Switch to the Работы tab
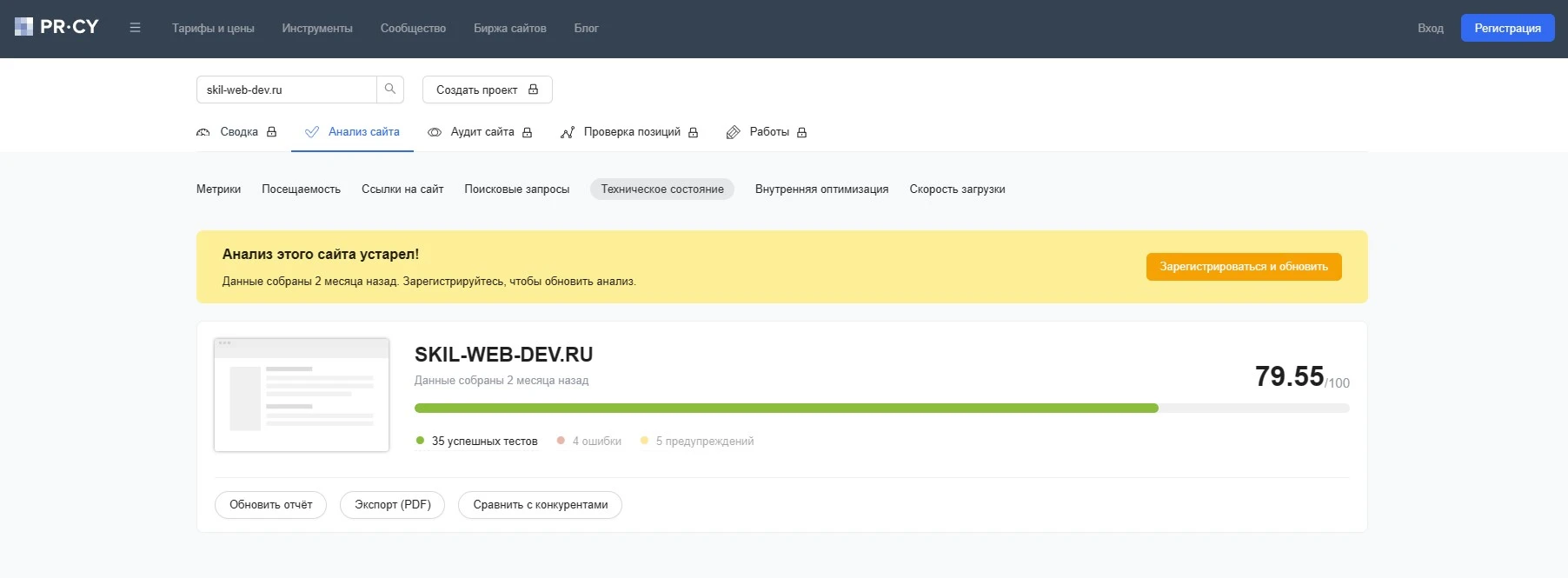 pos(767,132)
